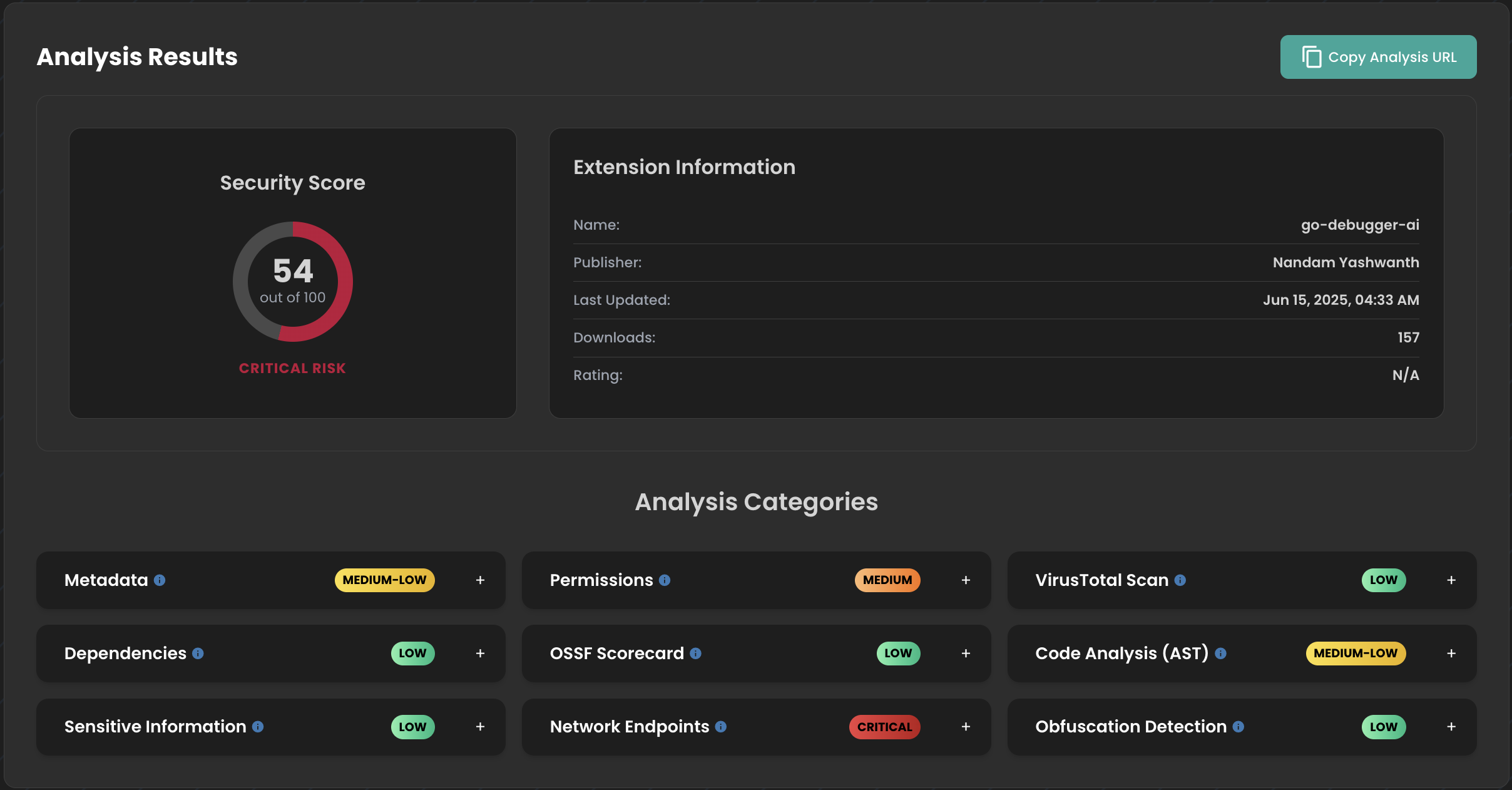The width and height of the screenshot is (1512, 790).
Task: Expand the VirusTotal Scan section
Action: click(1451, 580)
